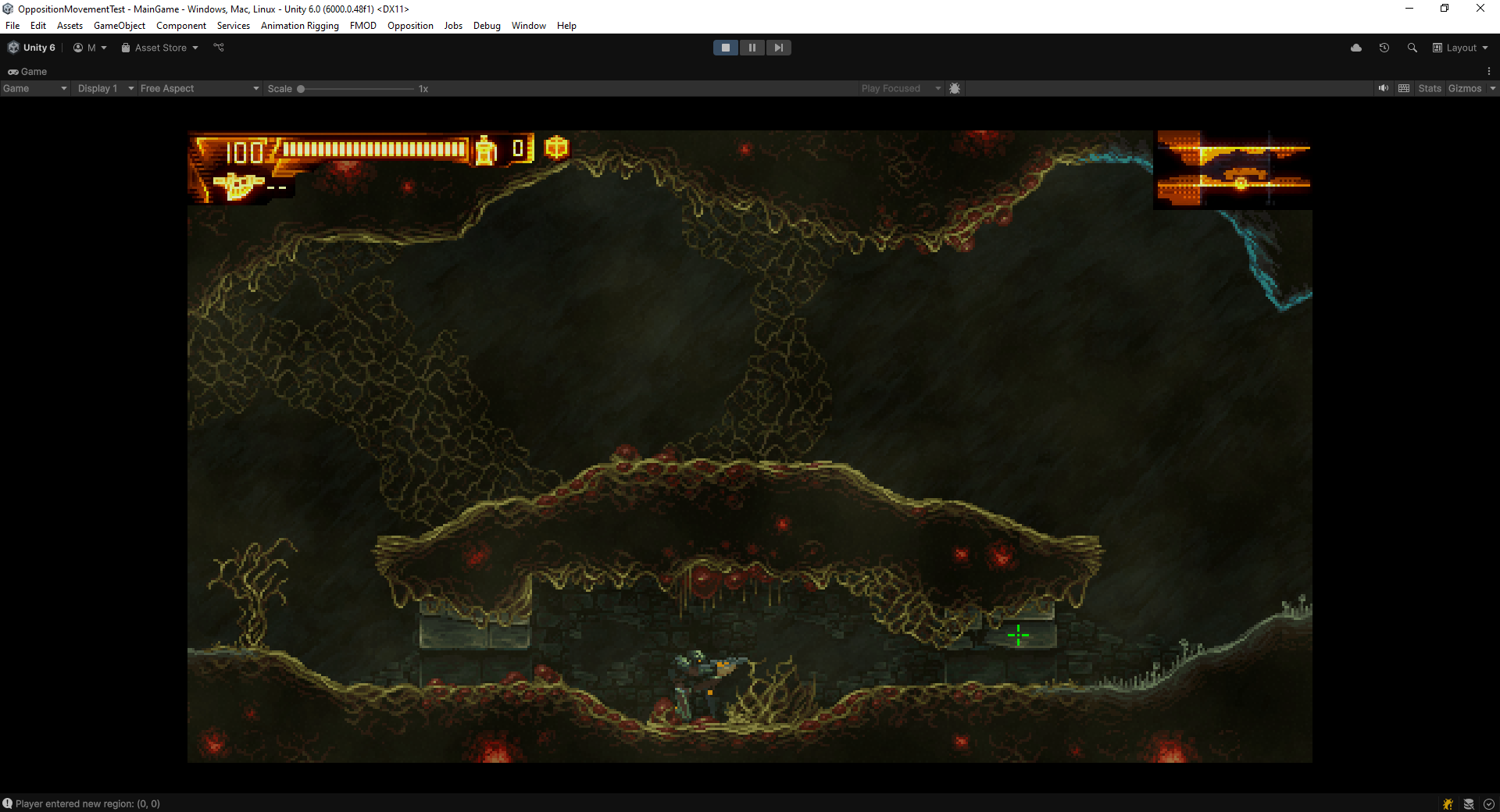Viewport: 1500px width, 812px height.
Task: Click the auto-generate lighting status icon
Action: (1489, 803)
